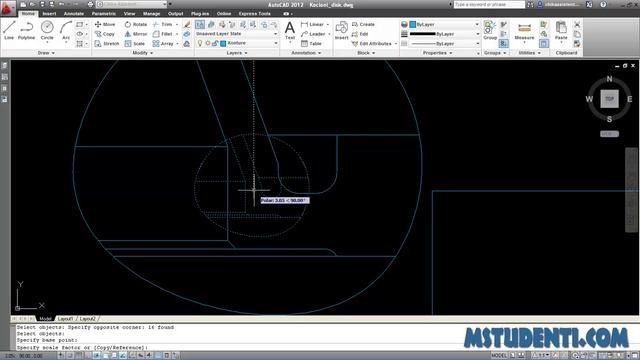
Task: Open the AutoCAD application menu button
Action: point(7,7)
